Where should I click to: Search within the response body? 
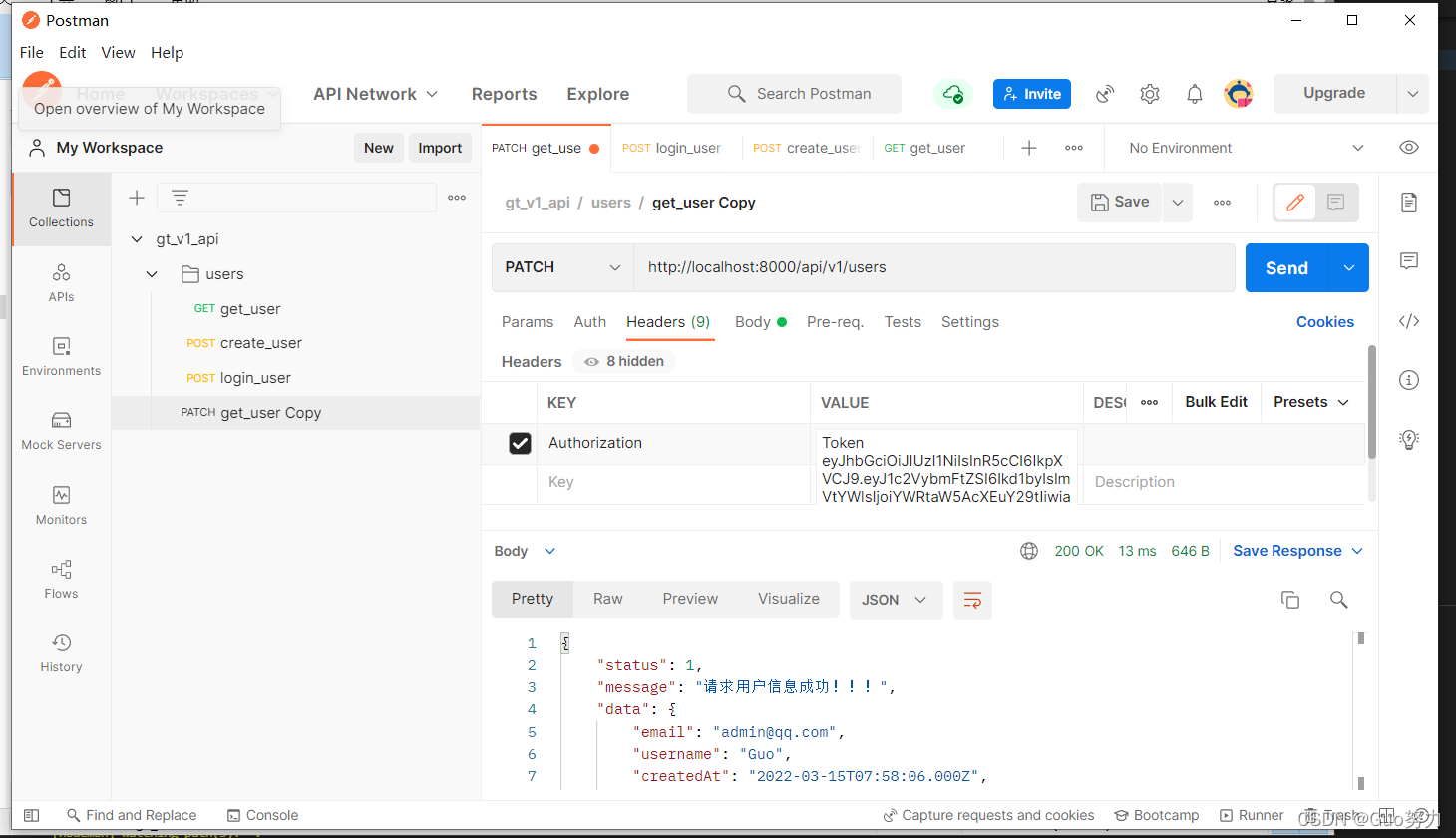click(x=1339, y=600)
